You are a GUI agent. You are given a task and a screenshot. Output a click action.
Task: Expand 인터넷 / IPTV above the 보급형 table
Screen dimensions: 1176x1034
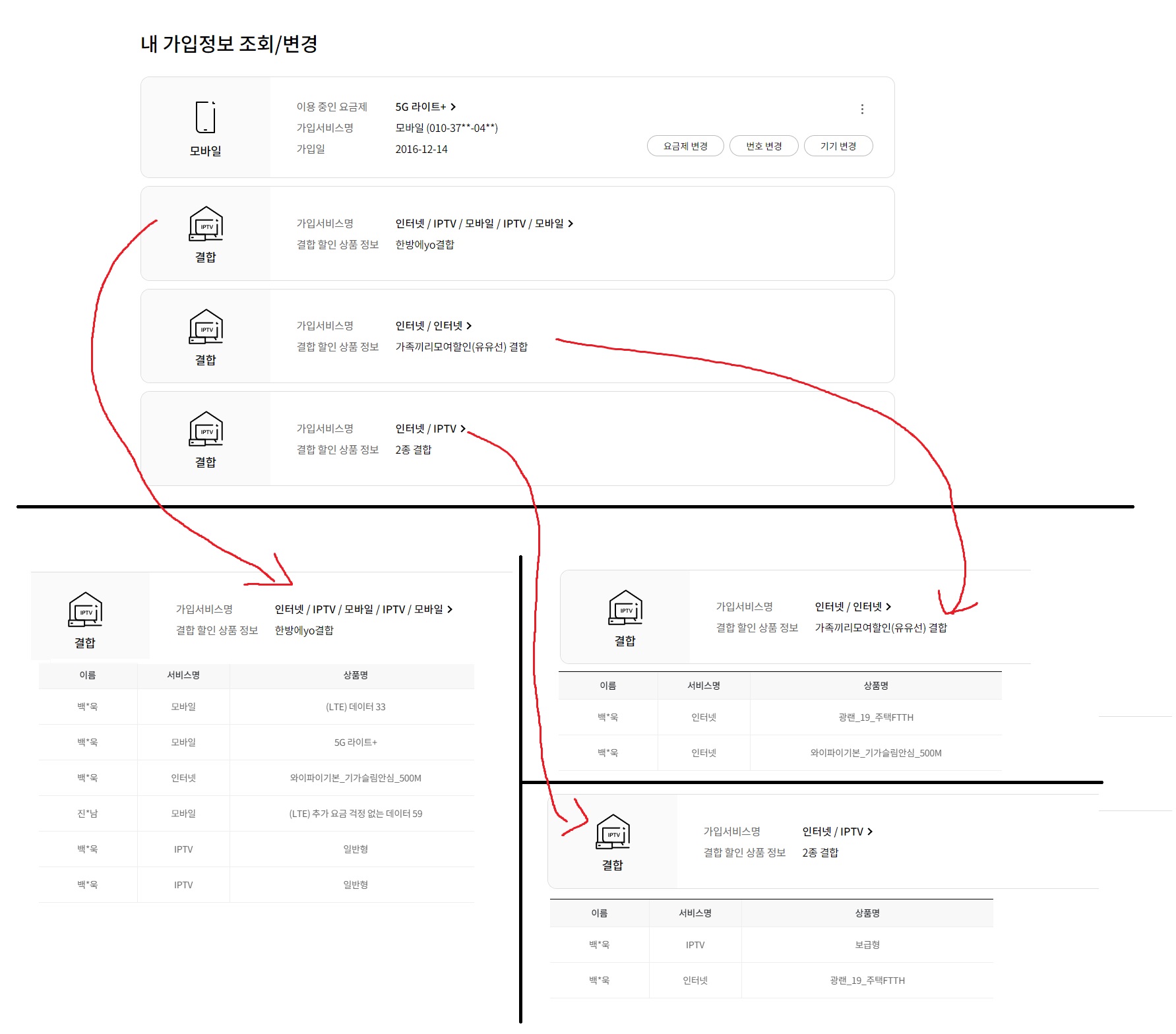(x=837, y=832)
